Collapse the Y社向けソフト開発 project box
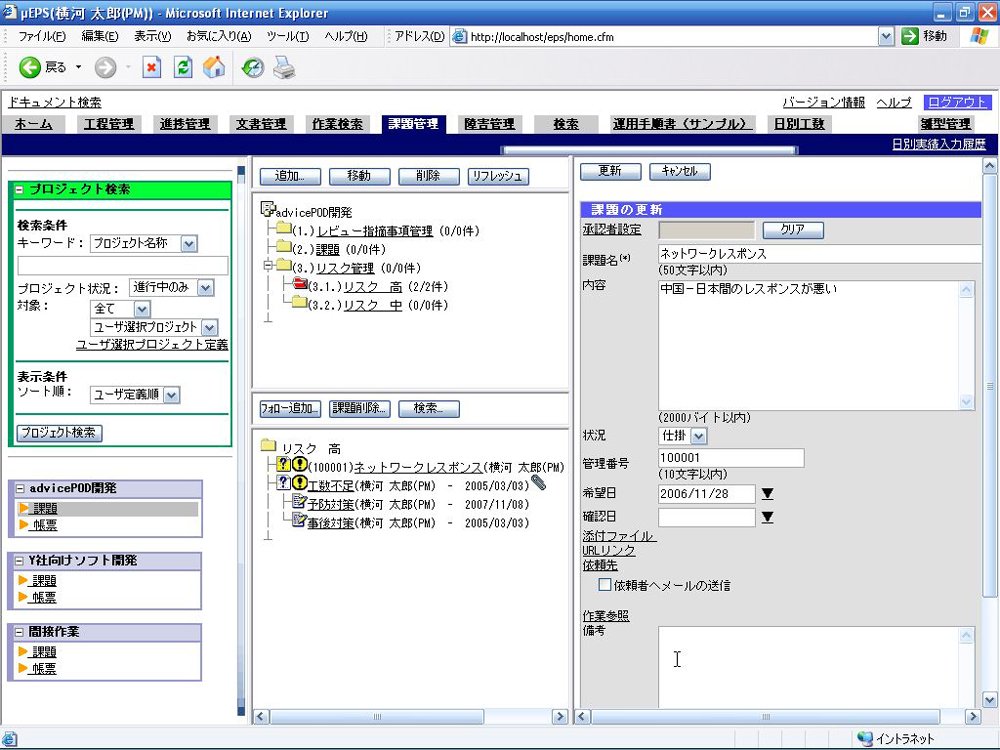 coord(20,561)
